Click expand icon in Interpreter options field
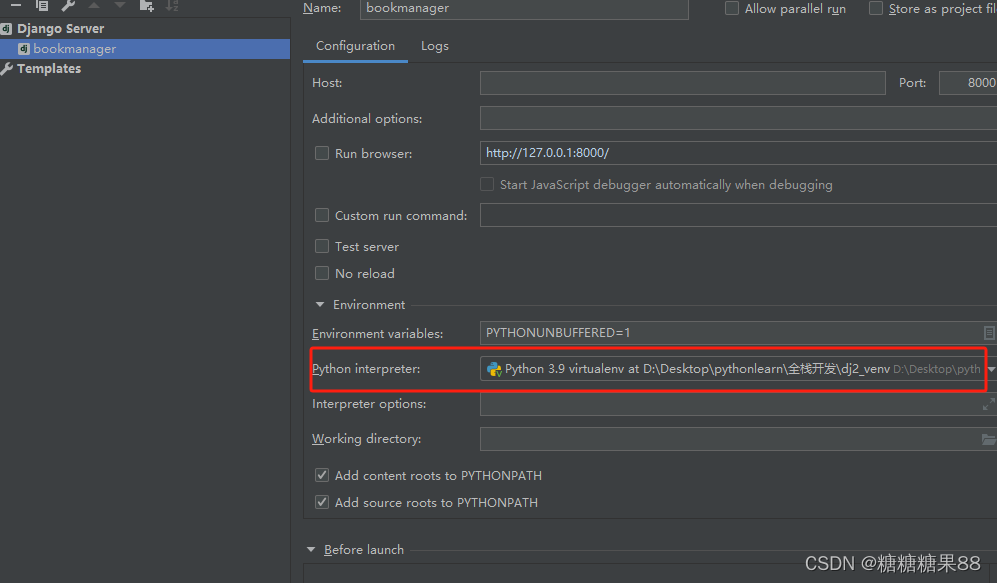The height and width of the screenshot is (583, 997). [x=989, y=404]
